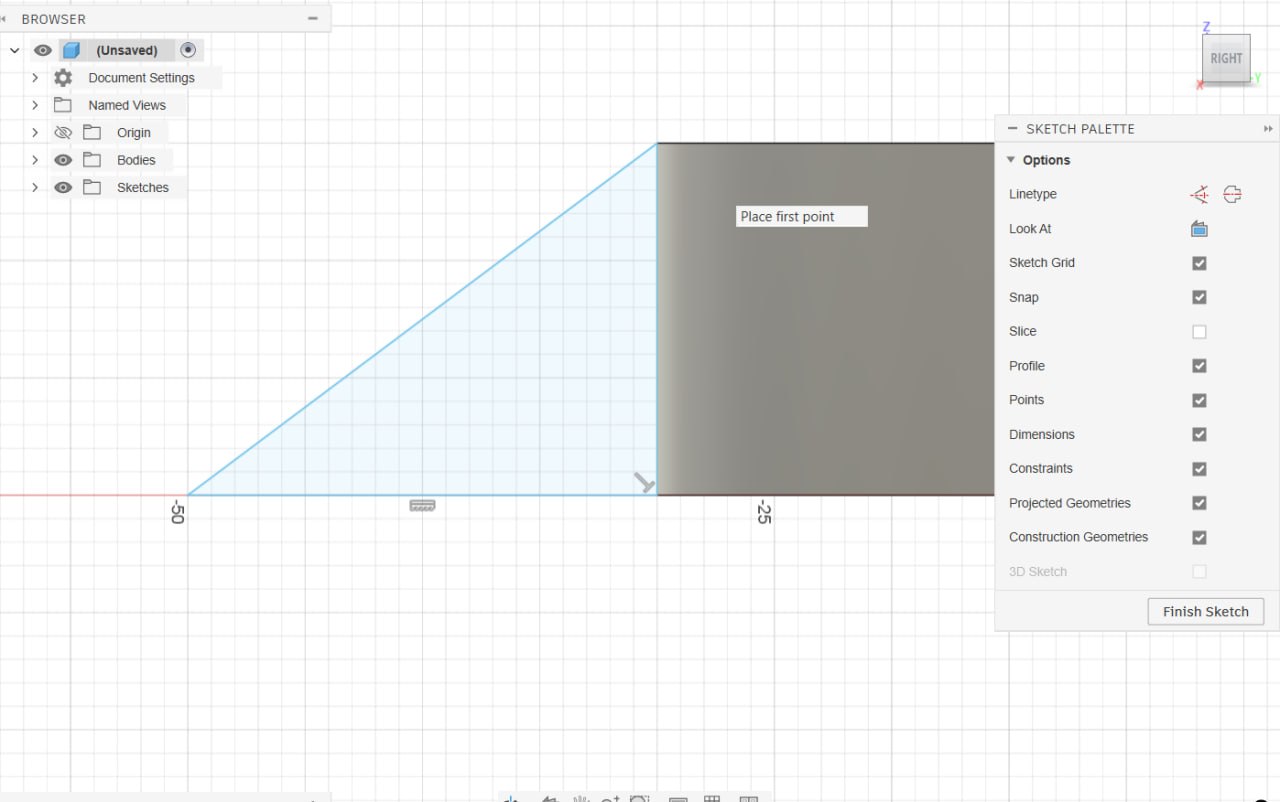The height and width of the screenshot is (802, 1280).
Task: Click the Bodies folder icon
Action: 92,160
